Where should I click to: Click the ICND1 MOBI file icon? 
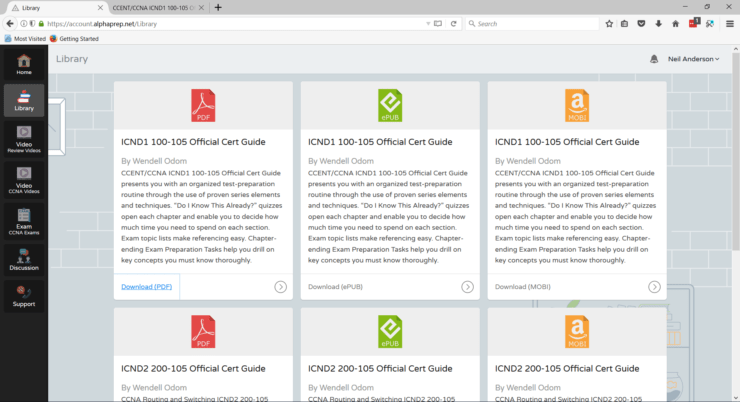pos(577,105)
